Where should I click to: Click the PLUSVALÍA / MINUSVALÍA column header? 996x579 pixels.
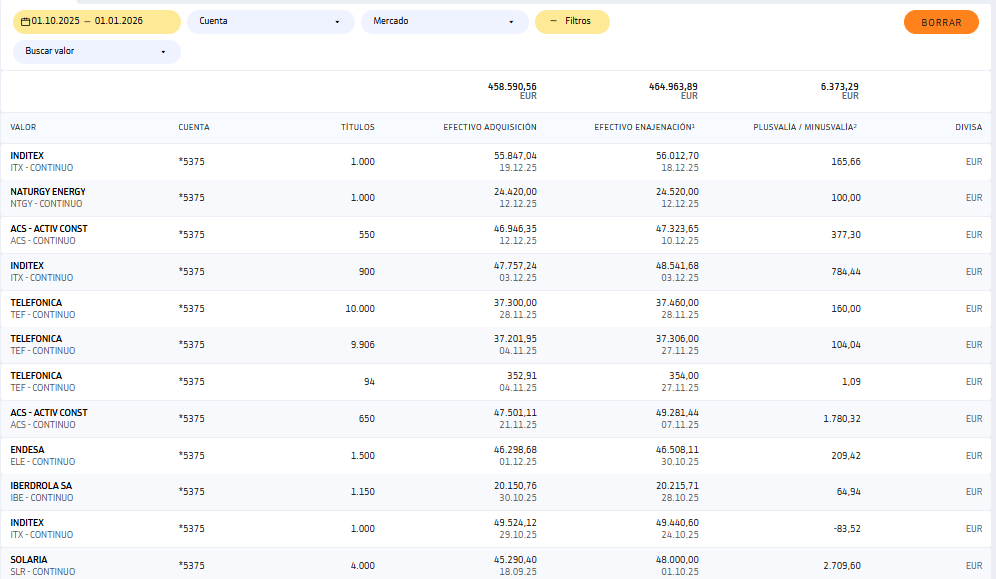pos(805,127)
